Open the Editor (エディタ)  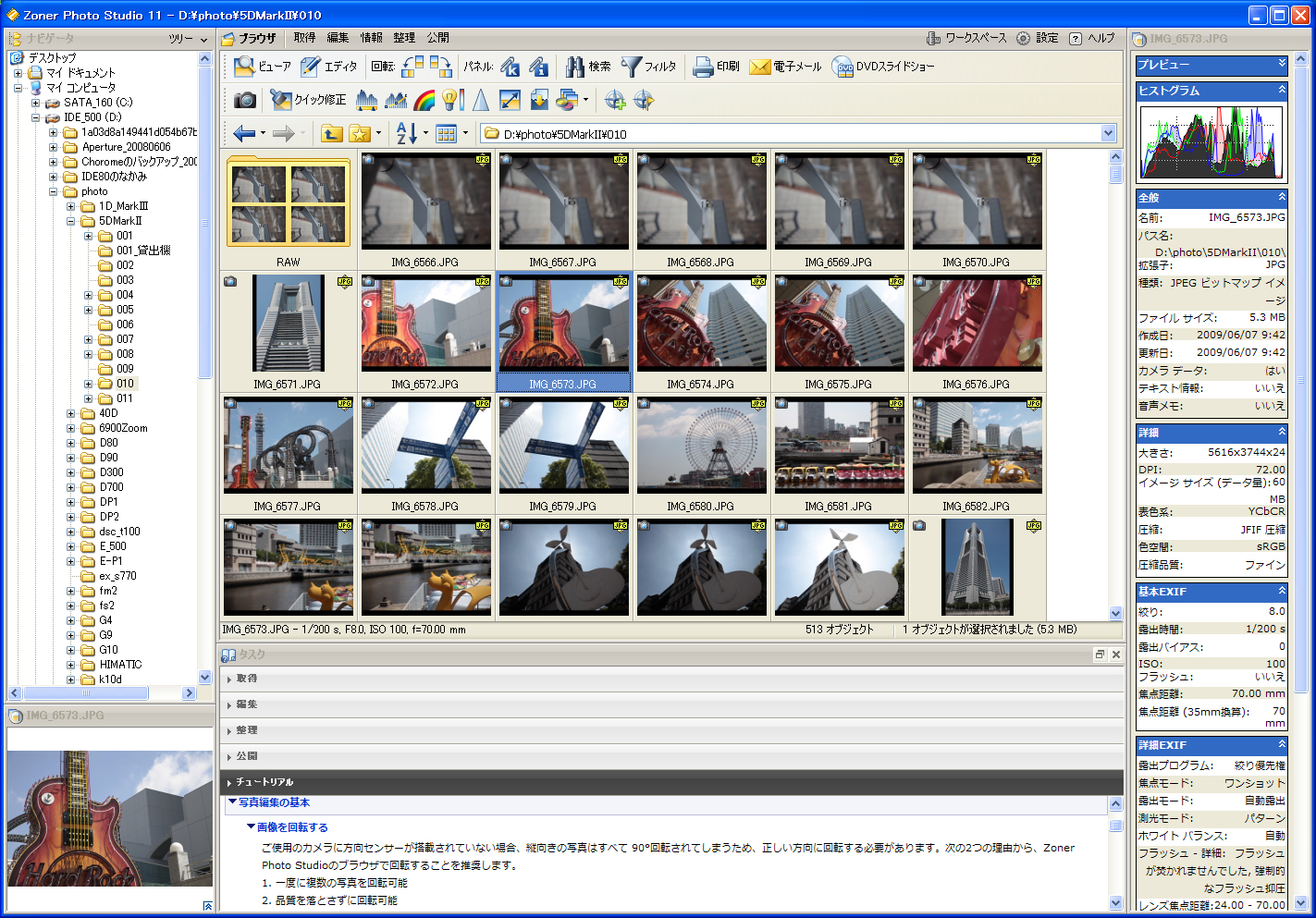328,66
